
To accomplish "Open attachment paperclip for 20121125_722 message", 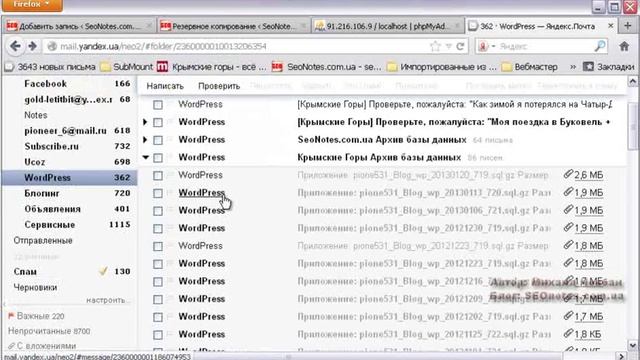I will click(568, 333).
